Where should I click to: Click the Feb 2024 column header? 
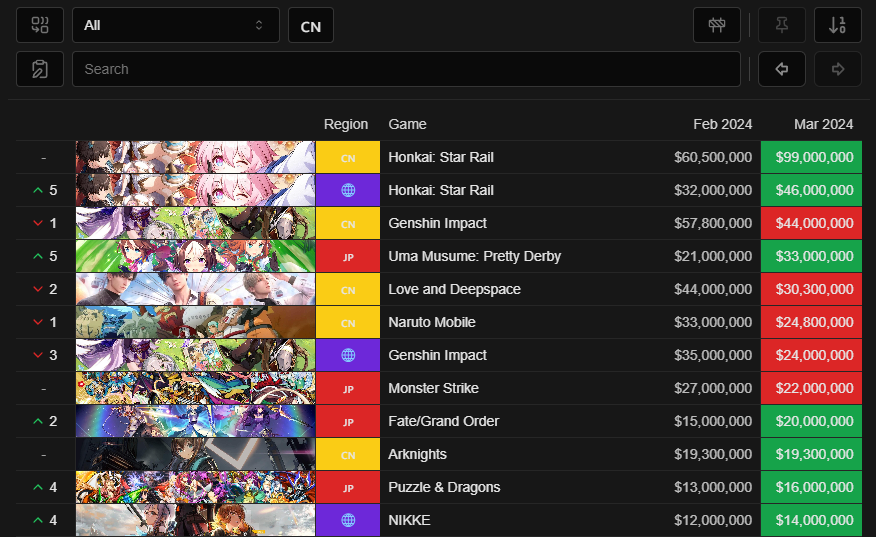coord(722,124)
